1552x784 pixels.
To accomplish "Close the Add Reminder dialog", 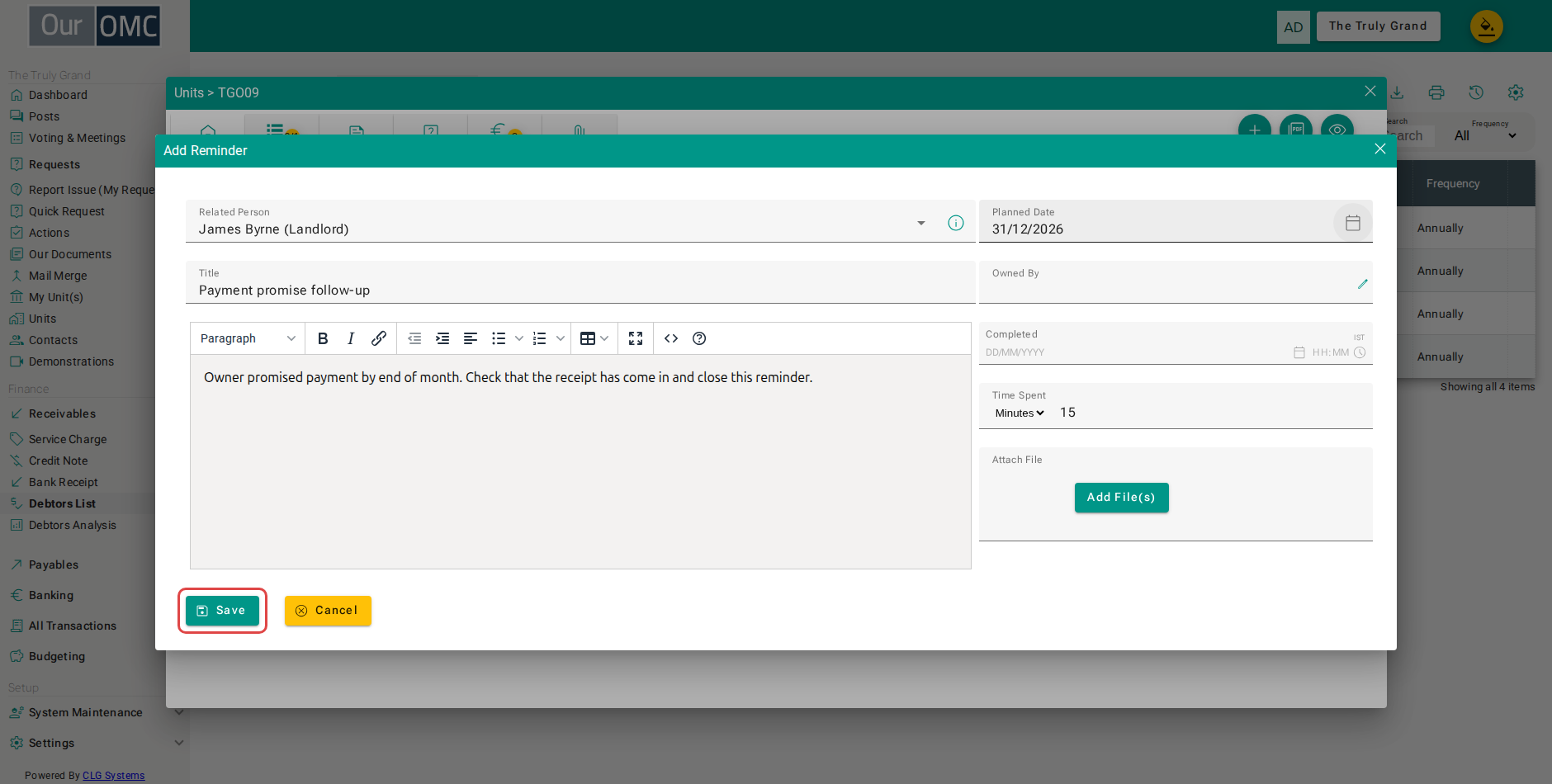I will [1380, 149].
